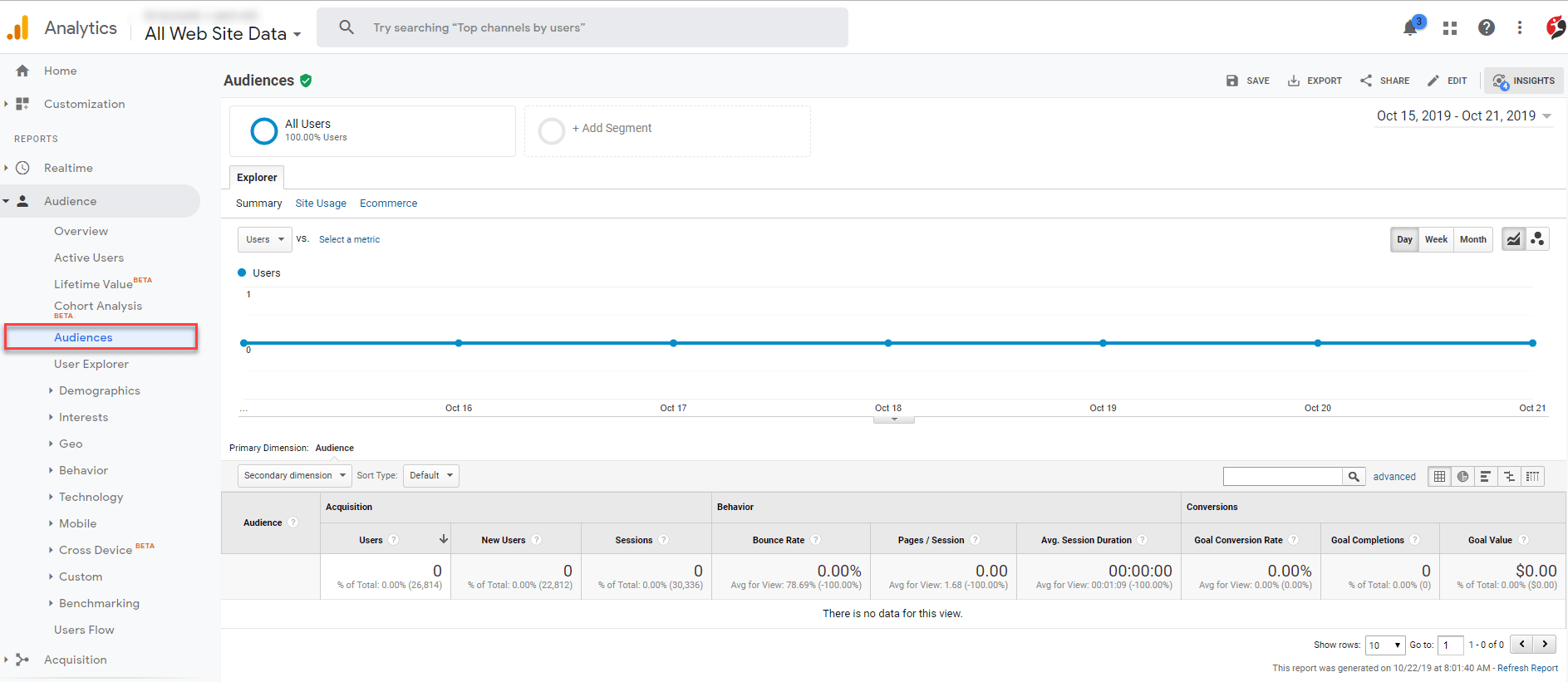Viewport: 1568px width, 682px height.
Task: Open the vertical three-dot options menu
Action: (1520, 27)
